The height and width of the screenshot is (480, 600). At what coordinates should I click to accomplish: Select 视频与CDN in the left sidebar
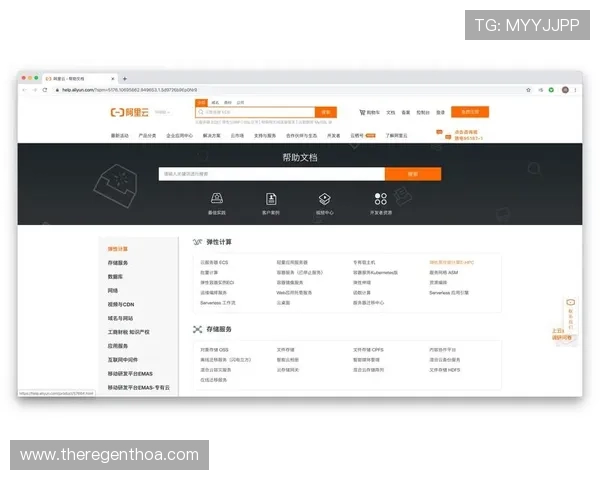coord(120,304)
